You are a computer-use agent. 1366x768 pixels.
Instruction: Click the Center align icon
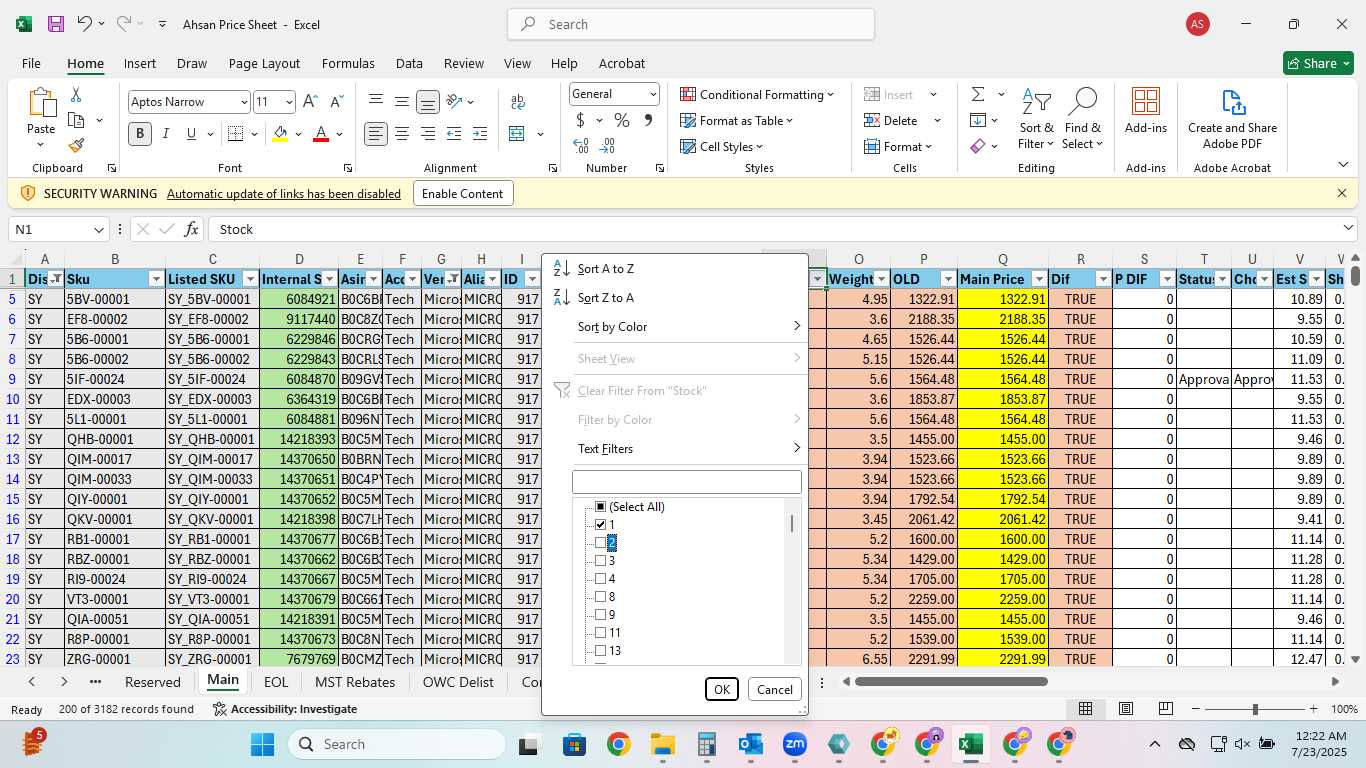tap(402, 133)
